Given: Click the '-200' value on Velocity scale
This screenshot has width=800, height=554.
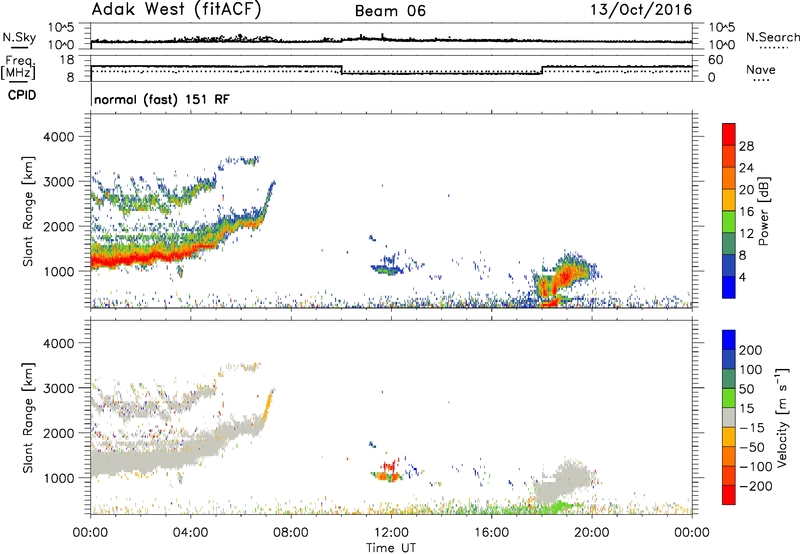Looking at the screenshot, I should (x=757, y=486).
